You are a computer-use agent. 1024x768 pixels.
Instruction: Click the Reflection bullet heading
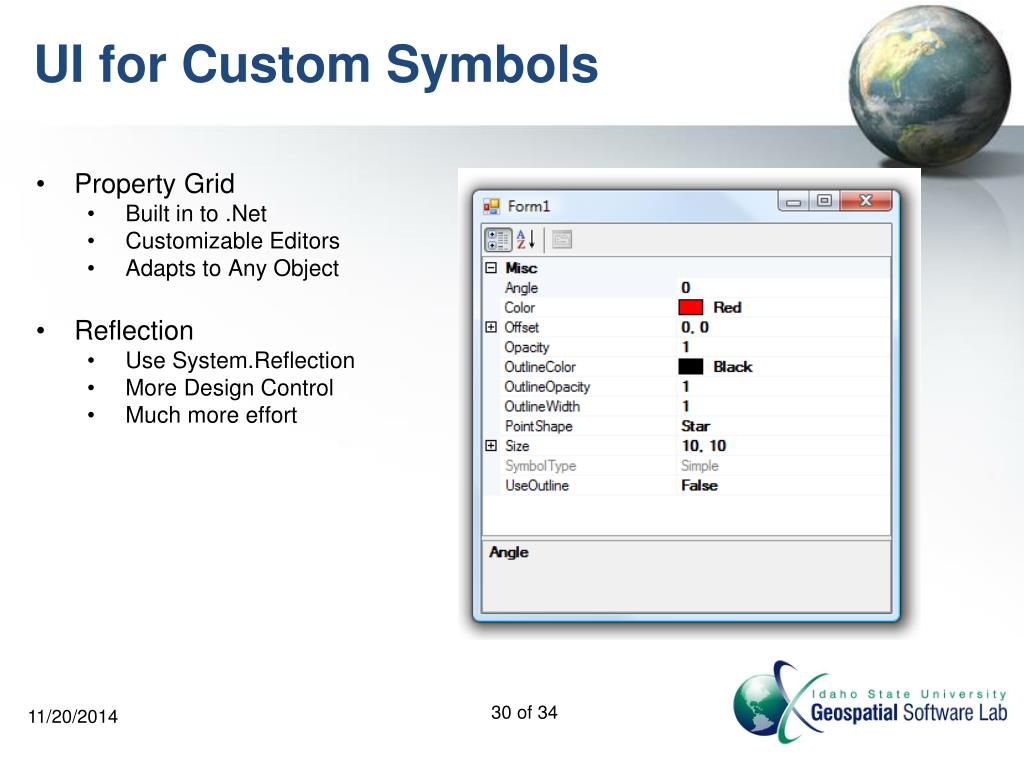pos(134,330)
